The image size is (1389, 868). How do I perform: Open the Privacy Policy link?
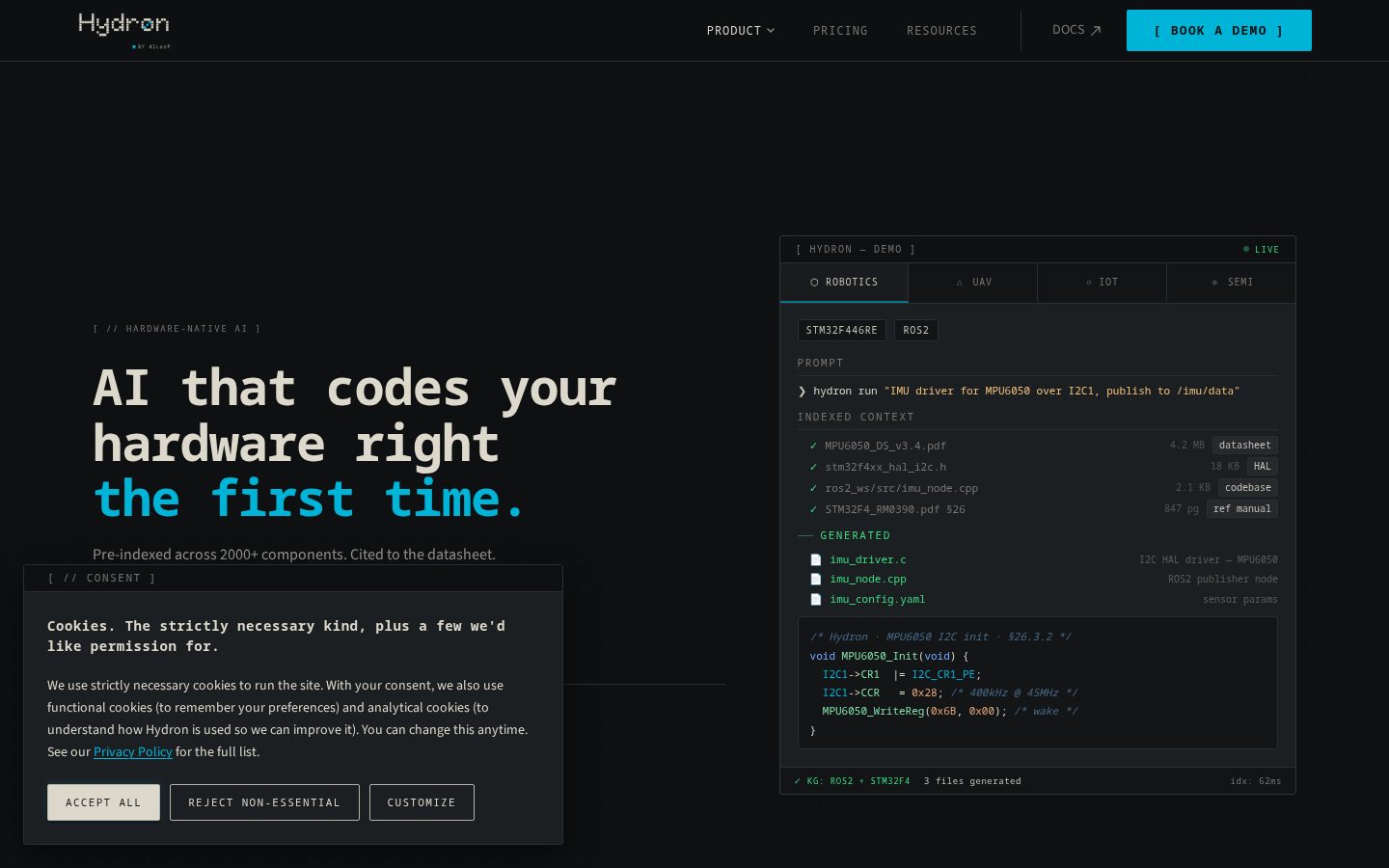133,751
